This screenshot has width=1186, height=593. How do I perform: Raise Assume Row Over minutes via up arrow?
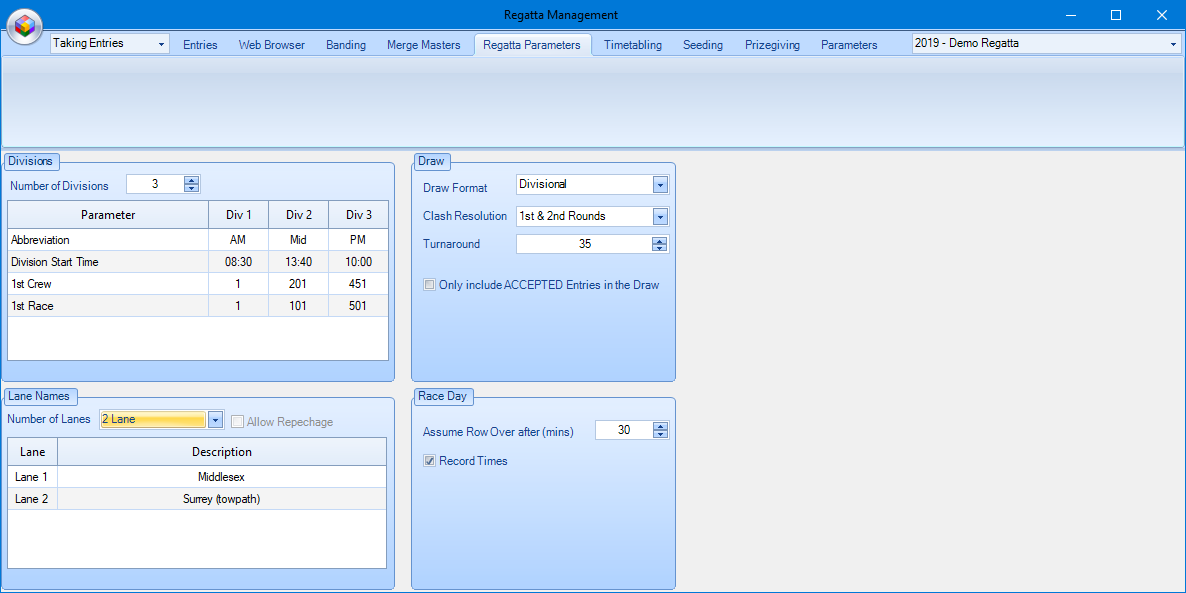pos(660,425)
